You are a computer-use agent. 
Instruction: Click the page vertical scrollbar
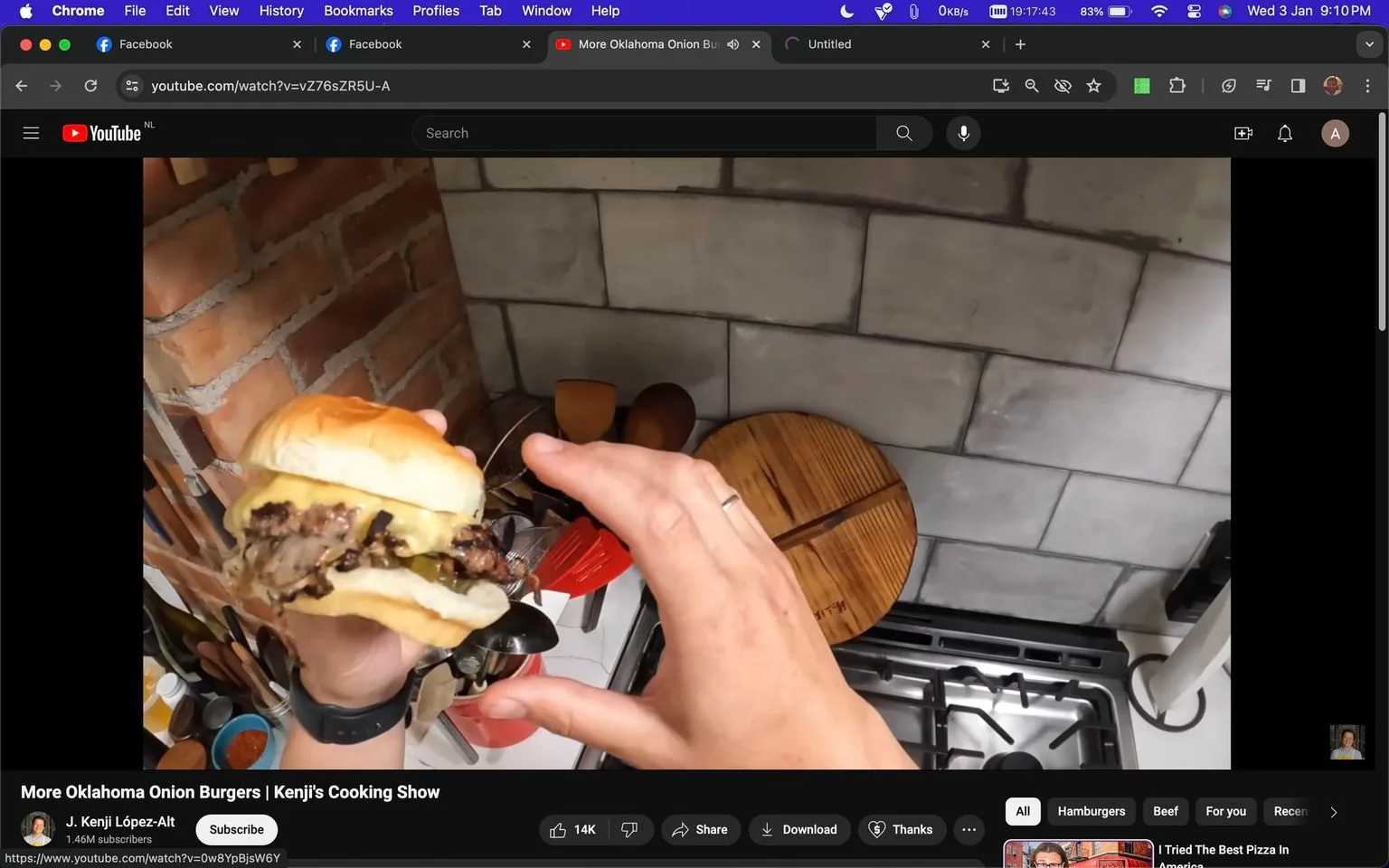(x=1382, y=222)
